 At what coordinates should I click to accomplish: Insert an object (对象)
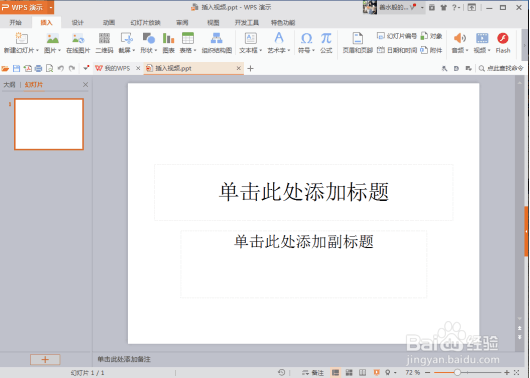click(431, 36)
